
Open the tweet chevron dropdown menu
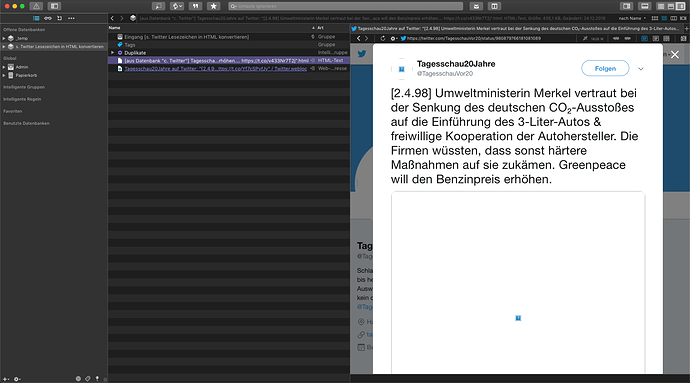(x=641, y=69)
